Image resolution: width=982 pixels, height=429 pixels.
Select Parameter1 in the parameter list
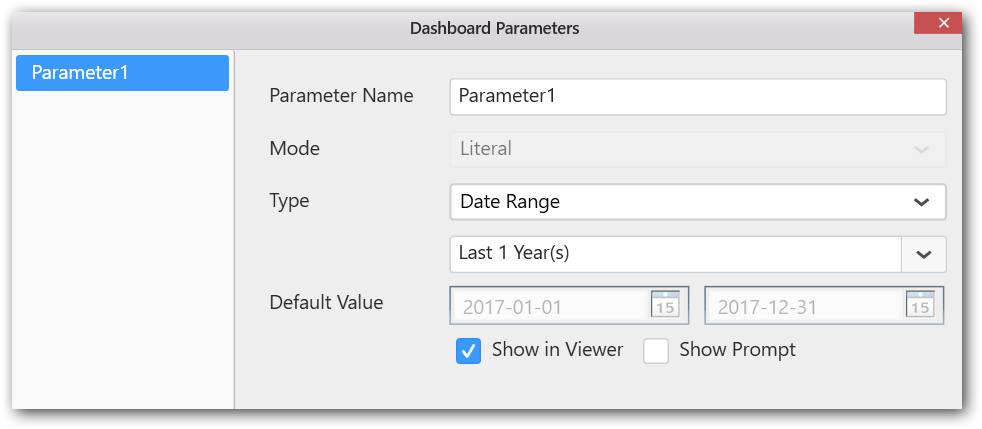tap(122, 73)
